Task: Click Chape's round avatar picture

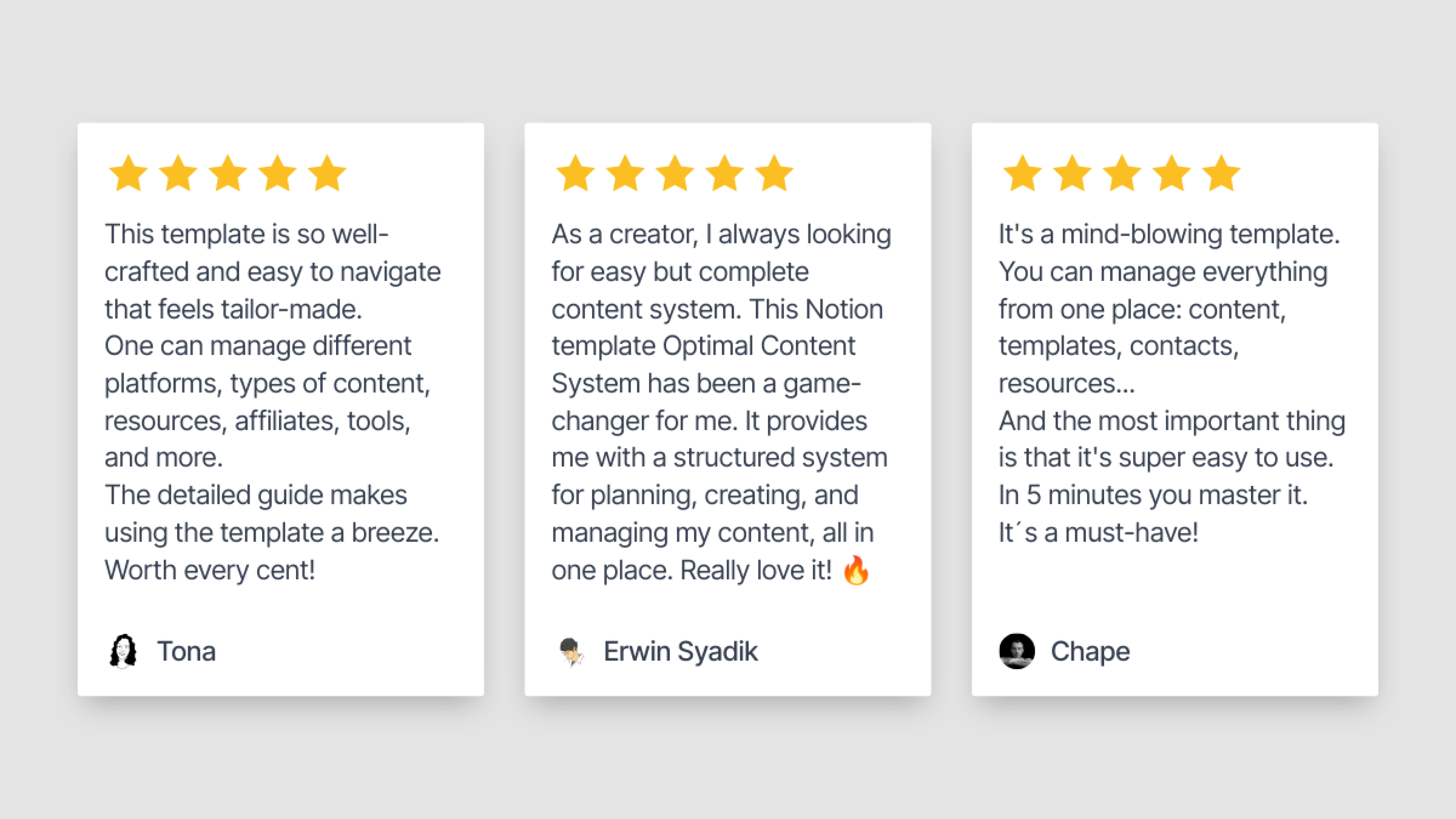Action: 1017,651
